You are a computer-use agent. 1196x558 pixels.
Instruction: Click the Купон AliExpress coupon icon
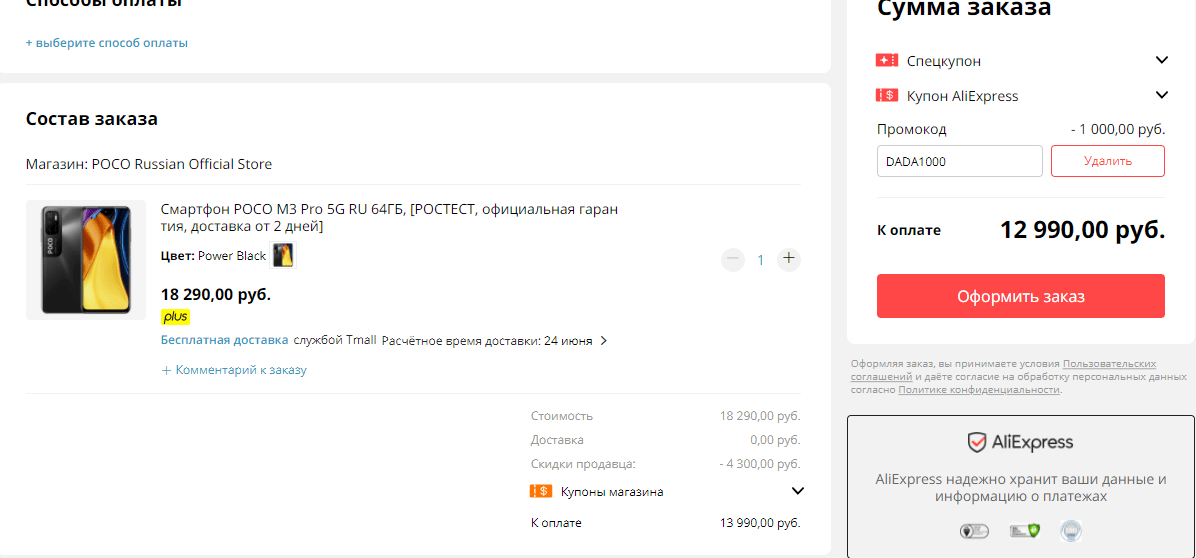(x=886, y=96)
